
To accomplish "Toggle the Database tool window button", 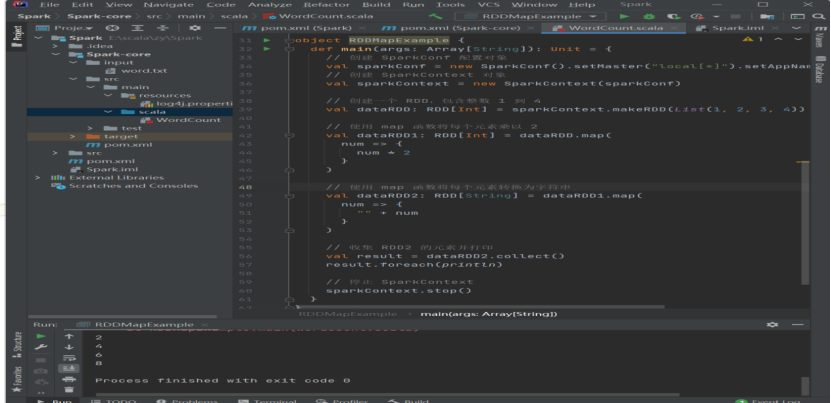I will [820, 69].
